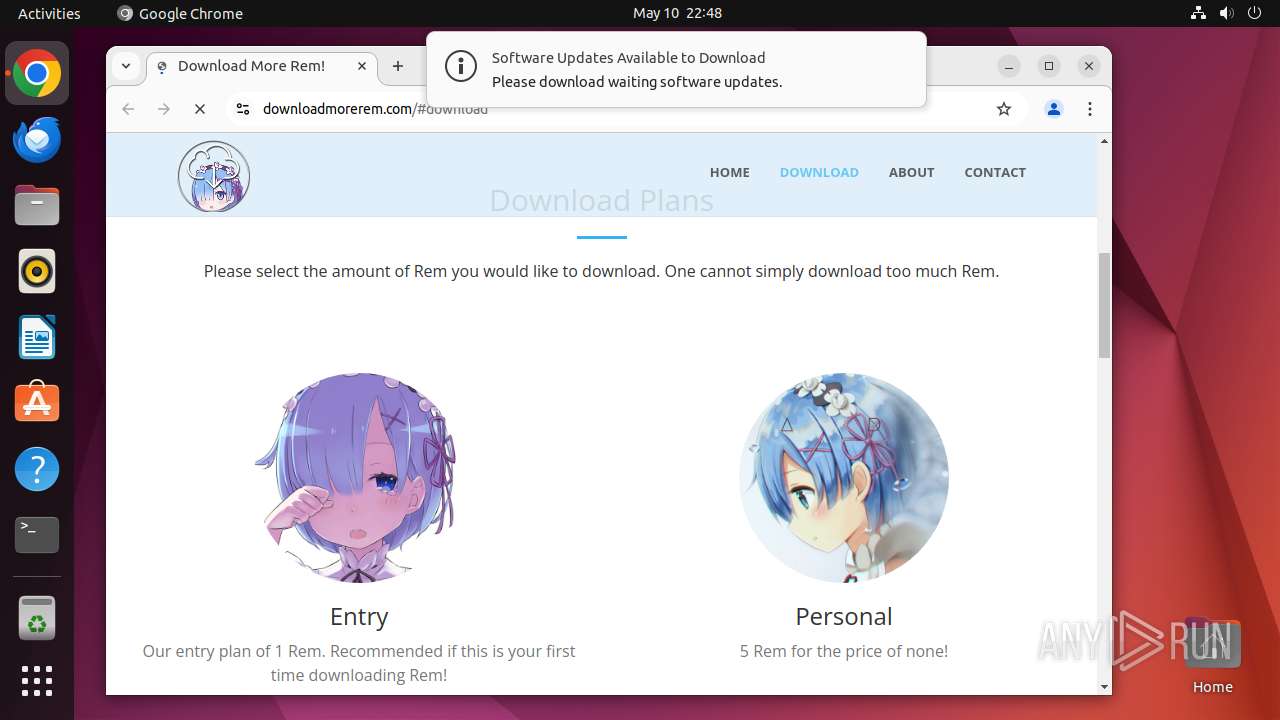The image size is (1280, 720).
Task: Click the Entry plan heading
Action: (359, 616)
